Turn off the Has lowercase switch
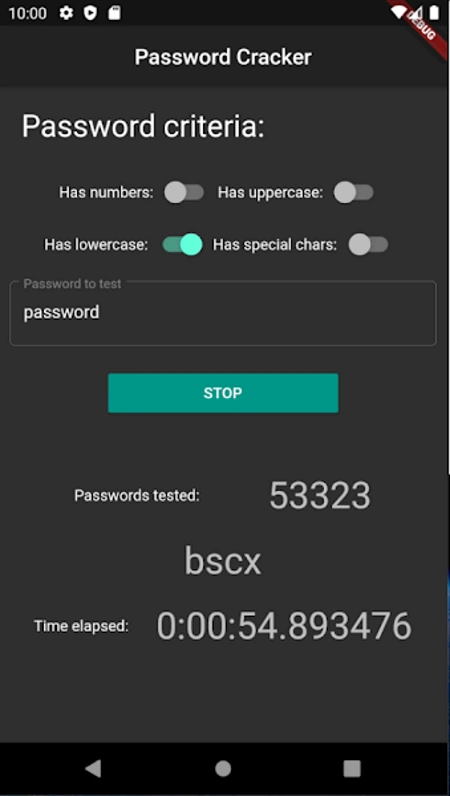 [x=182, y=245]
